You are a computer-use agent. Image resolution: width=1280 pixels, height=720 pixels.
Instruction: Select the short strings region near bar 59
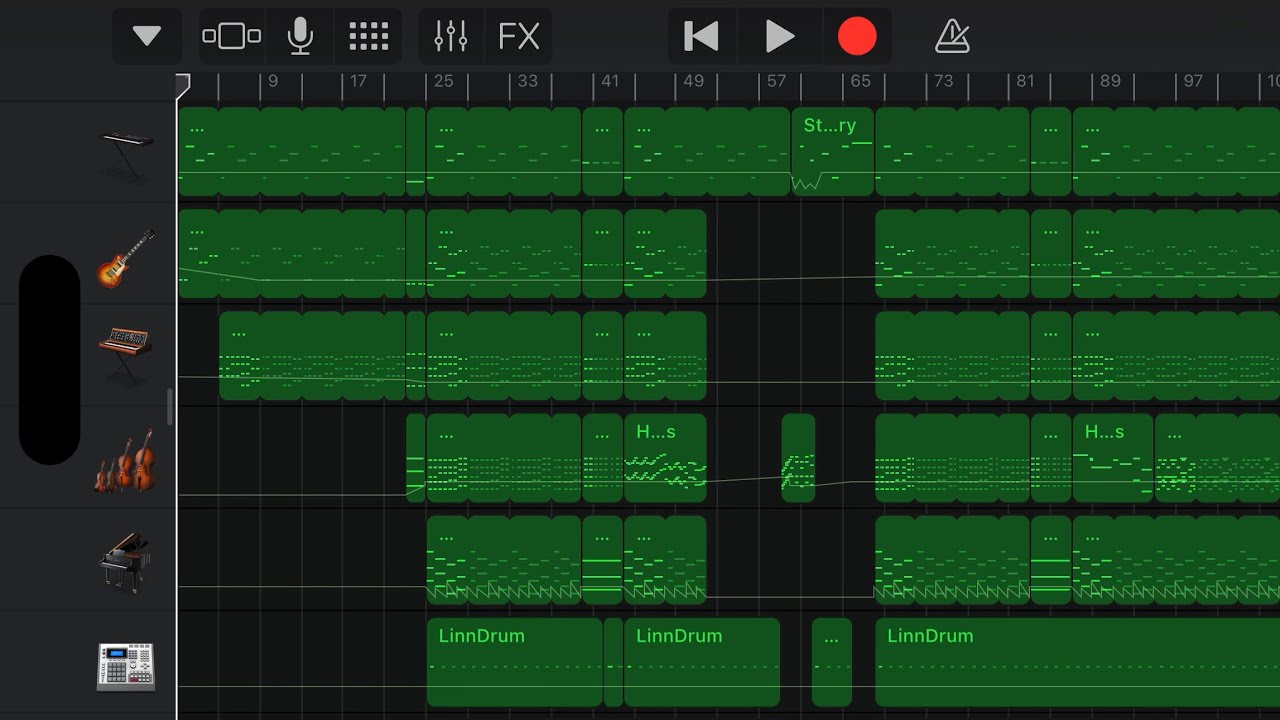coord(798,457)
